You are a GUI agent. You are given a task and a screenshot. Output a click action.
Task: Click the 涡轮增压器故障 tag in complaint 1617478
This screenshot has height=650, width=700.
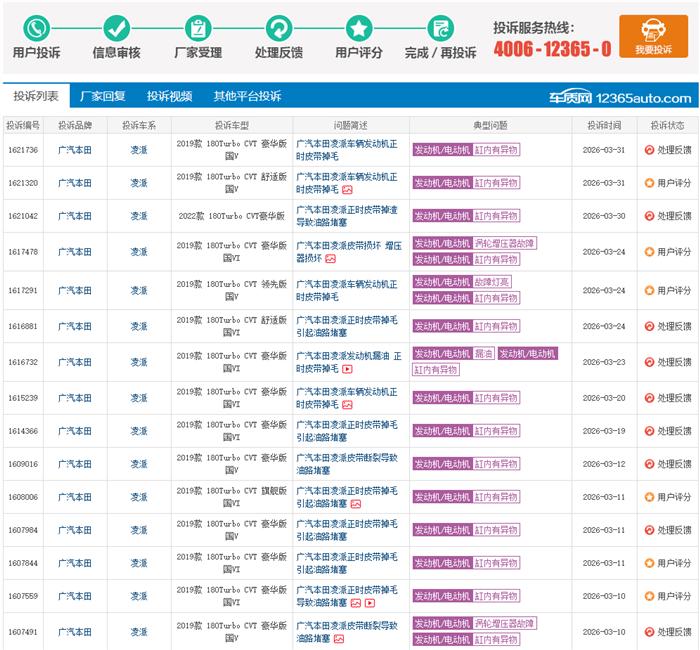click(505, 243)
